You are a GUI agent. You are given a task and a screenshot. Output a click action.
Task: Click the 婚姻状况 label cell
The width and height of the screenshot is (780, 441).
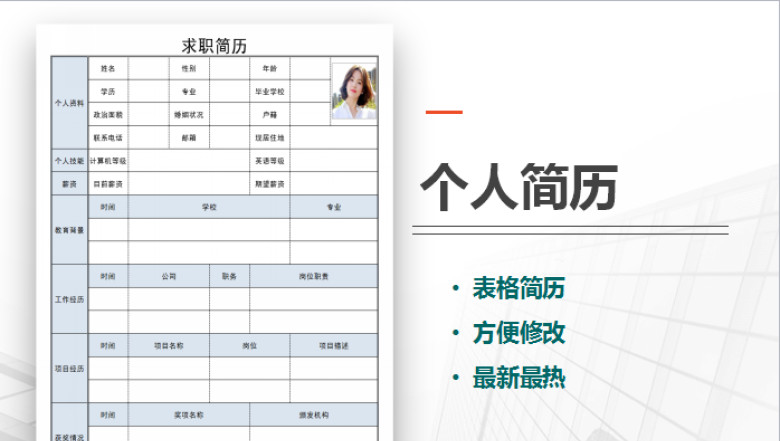click(x=189, y=114)
